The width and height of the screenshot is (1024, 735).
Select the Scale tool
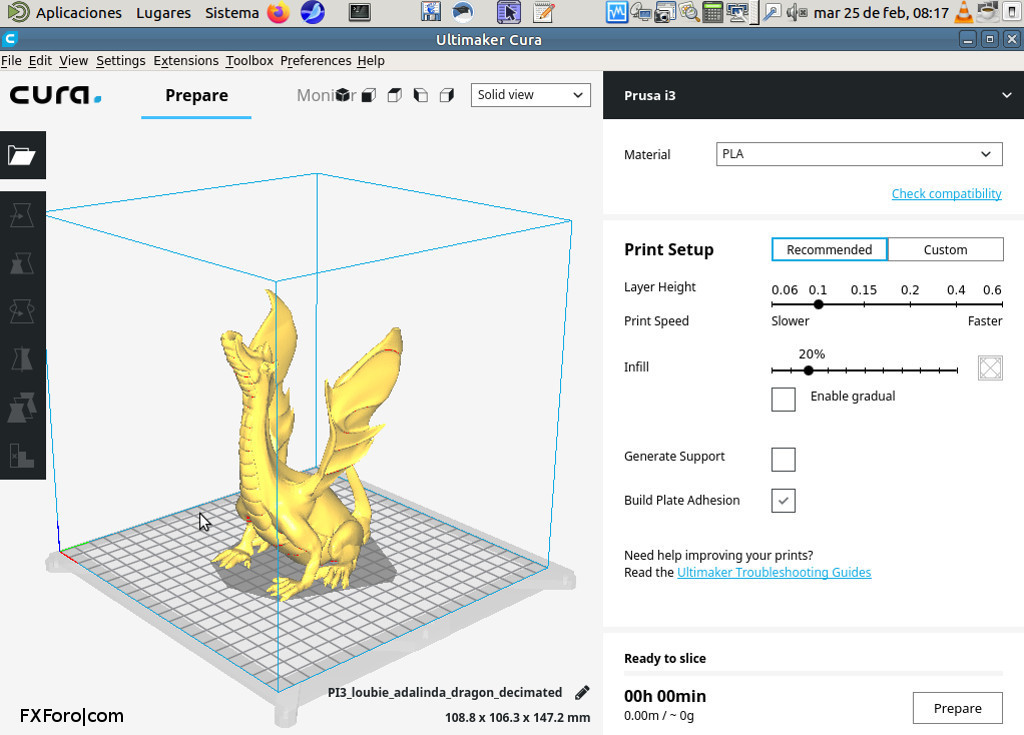(x=22, y=263)
